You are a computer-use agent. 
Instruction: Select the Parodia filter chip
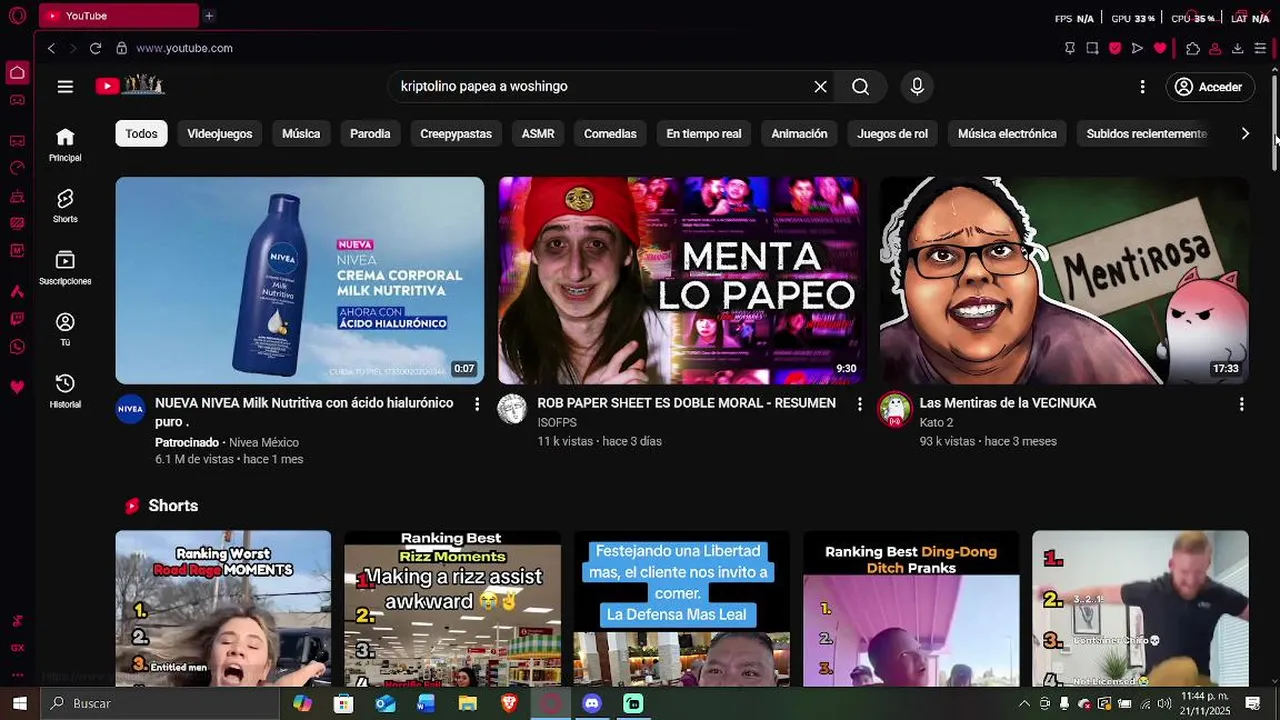coord(370,133)
